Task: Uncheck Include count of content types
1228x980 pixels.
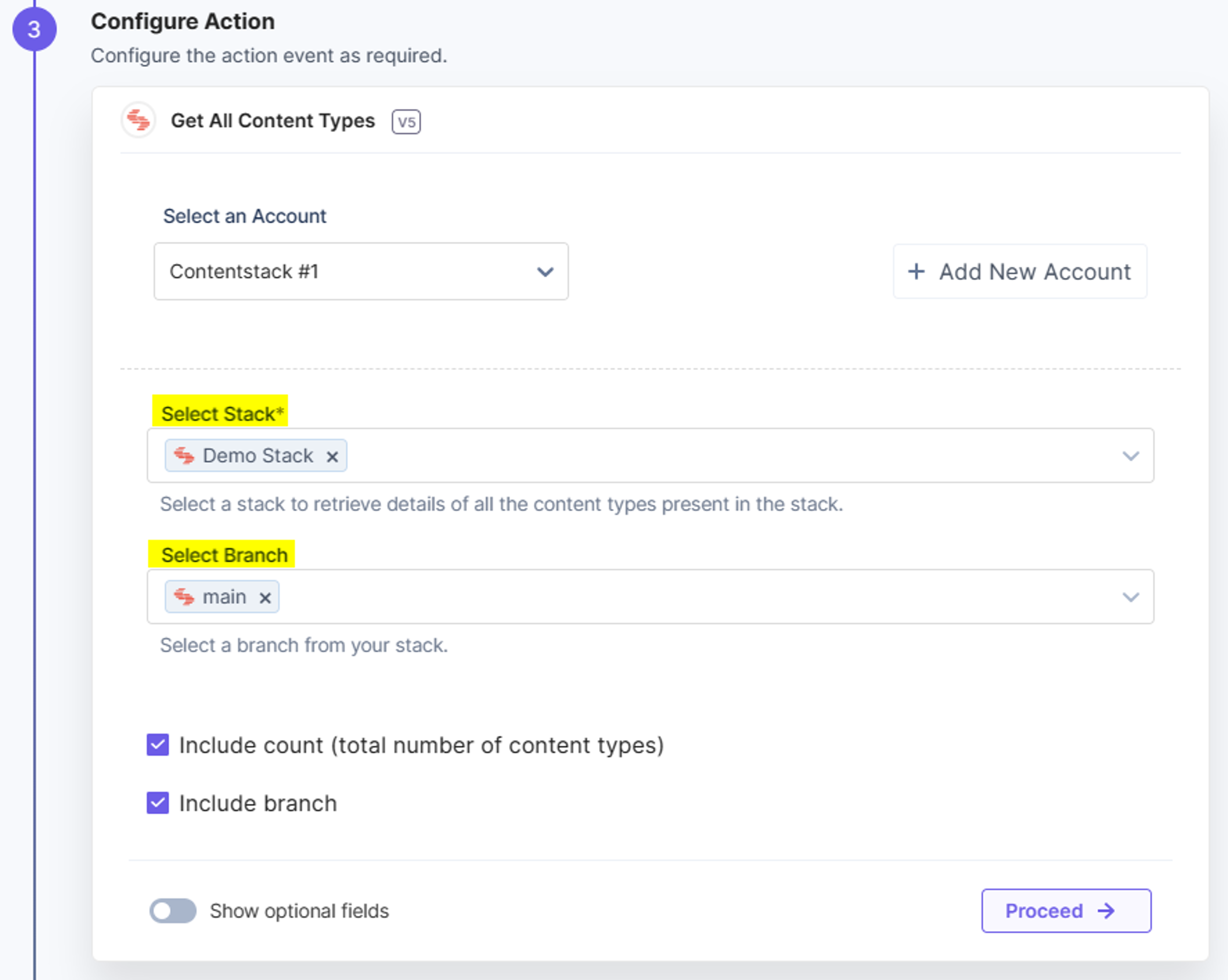Action: click(158, 745)
